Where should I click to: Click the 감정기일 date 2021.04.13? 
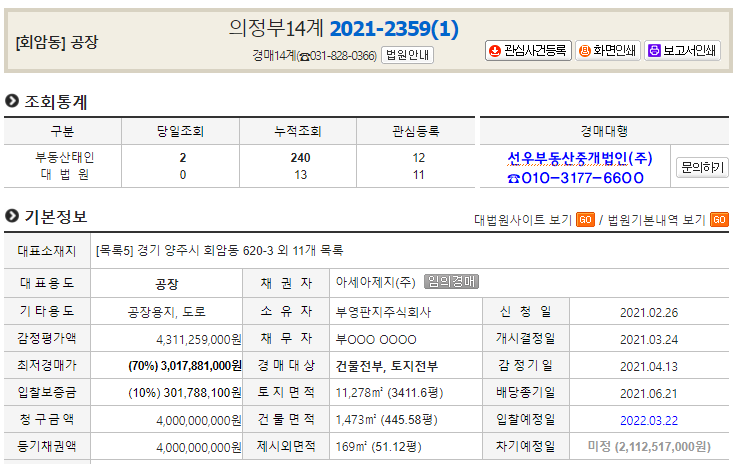click(649, 366)
